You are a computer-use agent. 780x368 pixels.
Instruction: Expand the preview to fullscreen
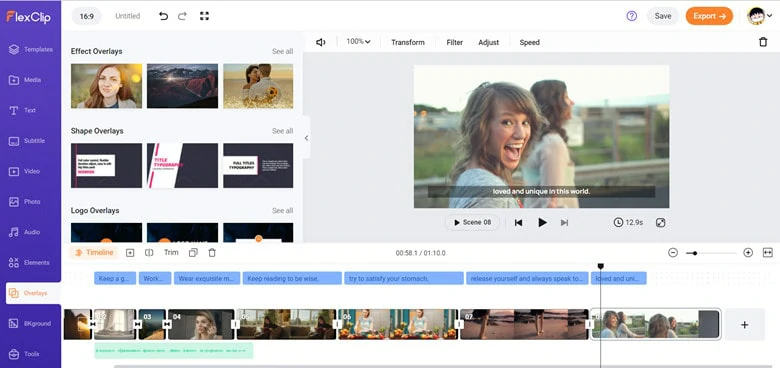661,222
